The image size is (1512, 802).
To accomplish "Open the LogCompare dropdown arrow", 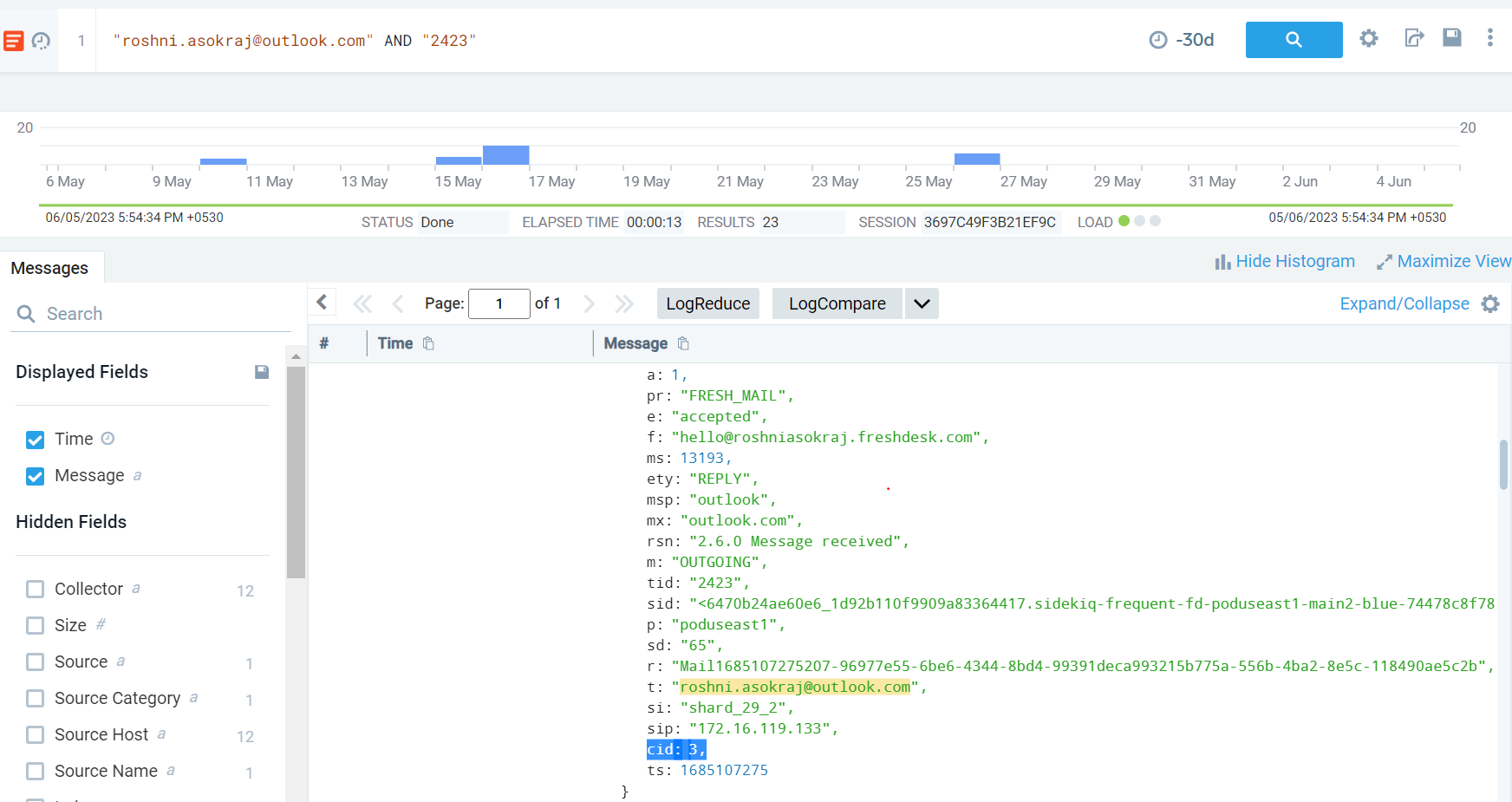I will (x=922, y=303).
